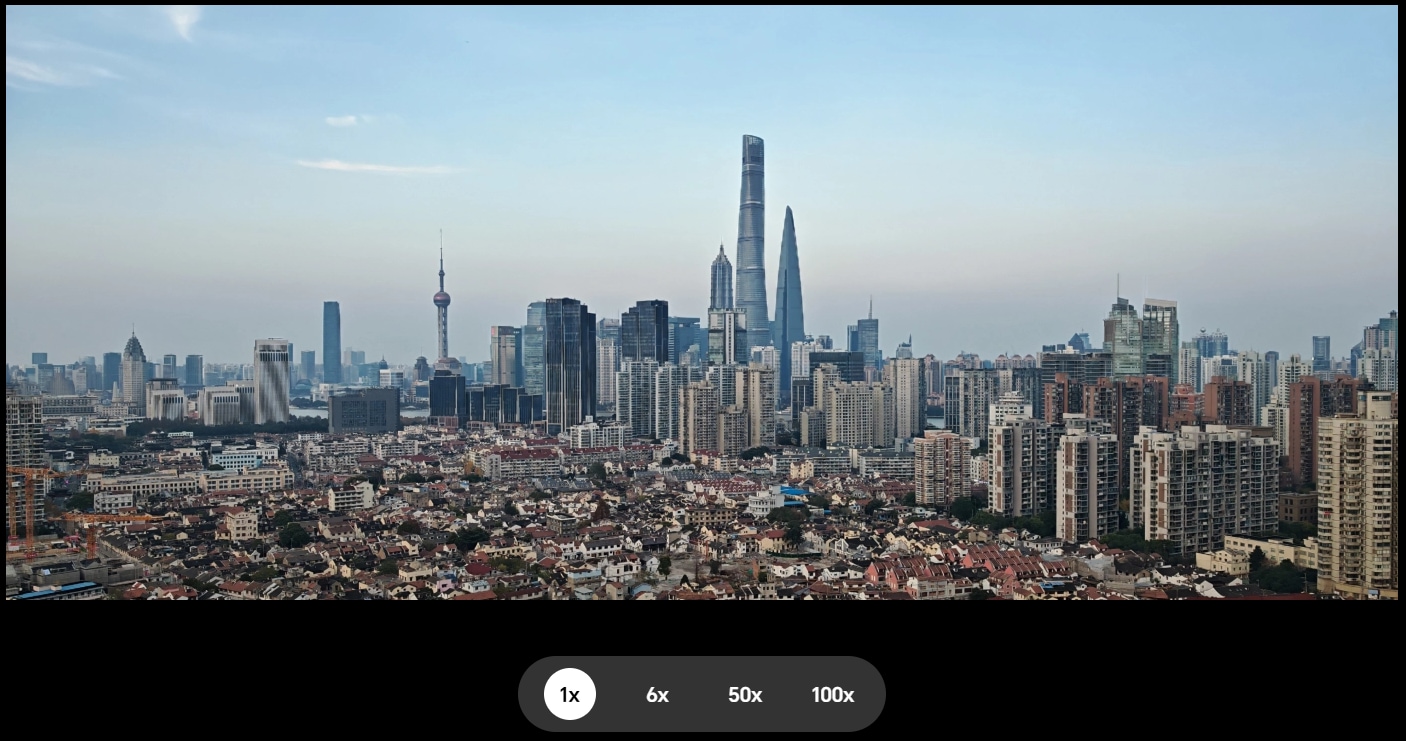The image size is (1406, 741).
Task: Select the 1x zoom level
Action: click(569, 694)
